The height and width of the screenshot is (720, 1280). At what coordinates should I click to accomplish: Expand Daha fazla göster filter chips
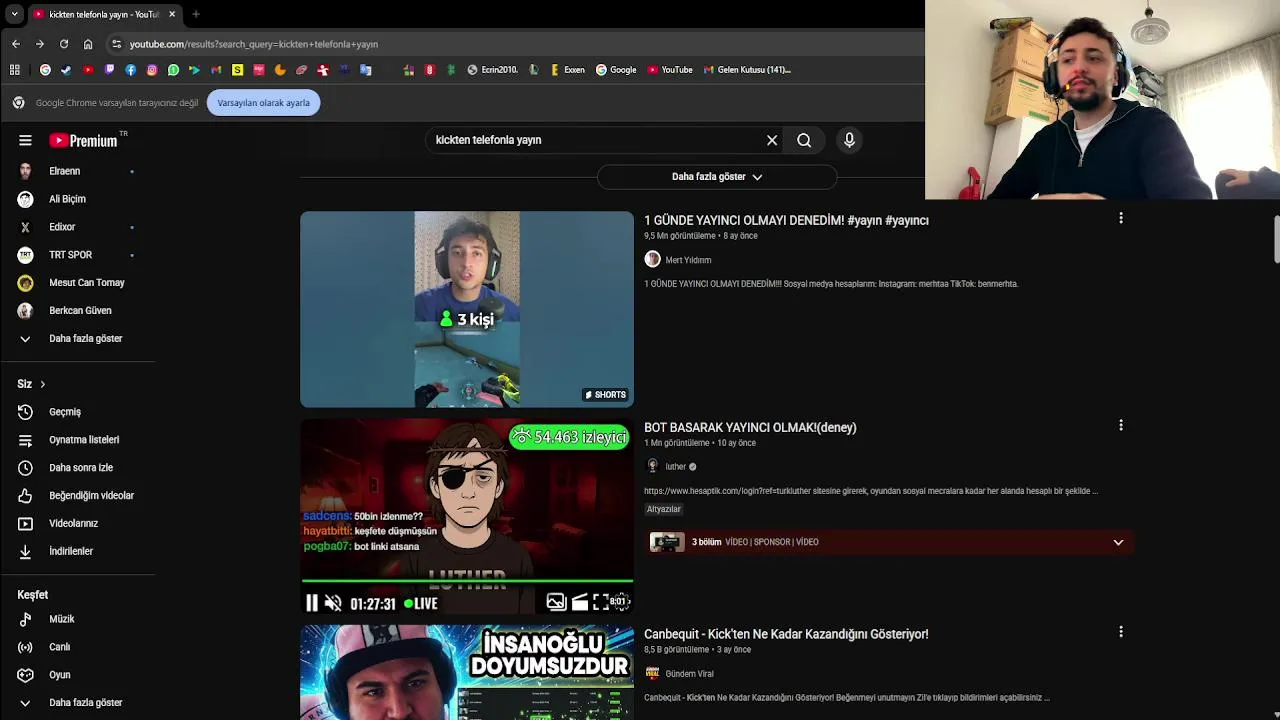click(717, 177)
